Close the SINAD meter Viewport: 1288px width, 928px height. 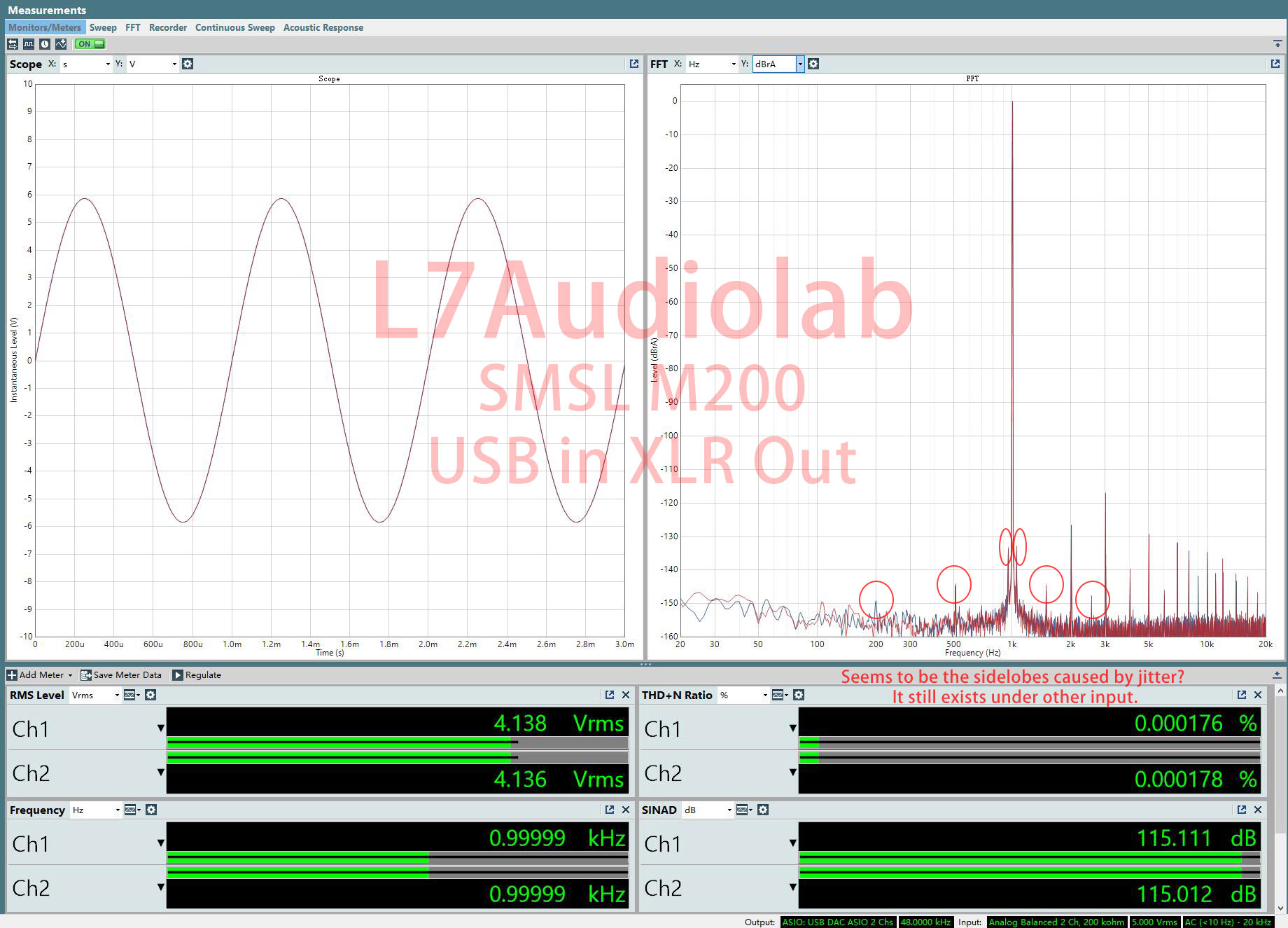[x=1258, y=810]
